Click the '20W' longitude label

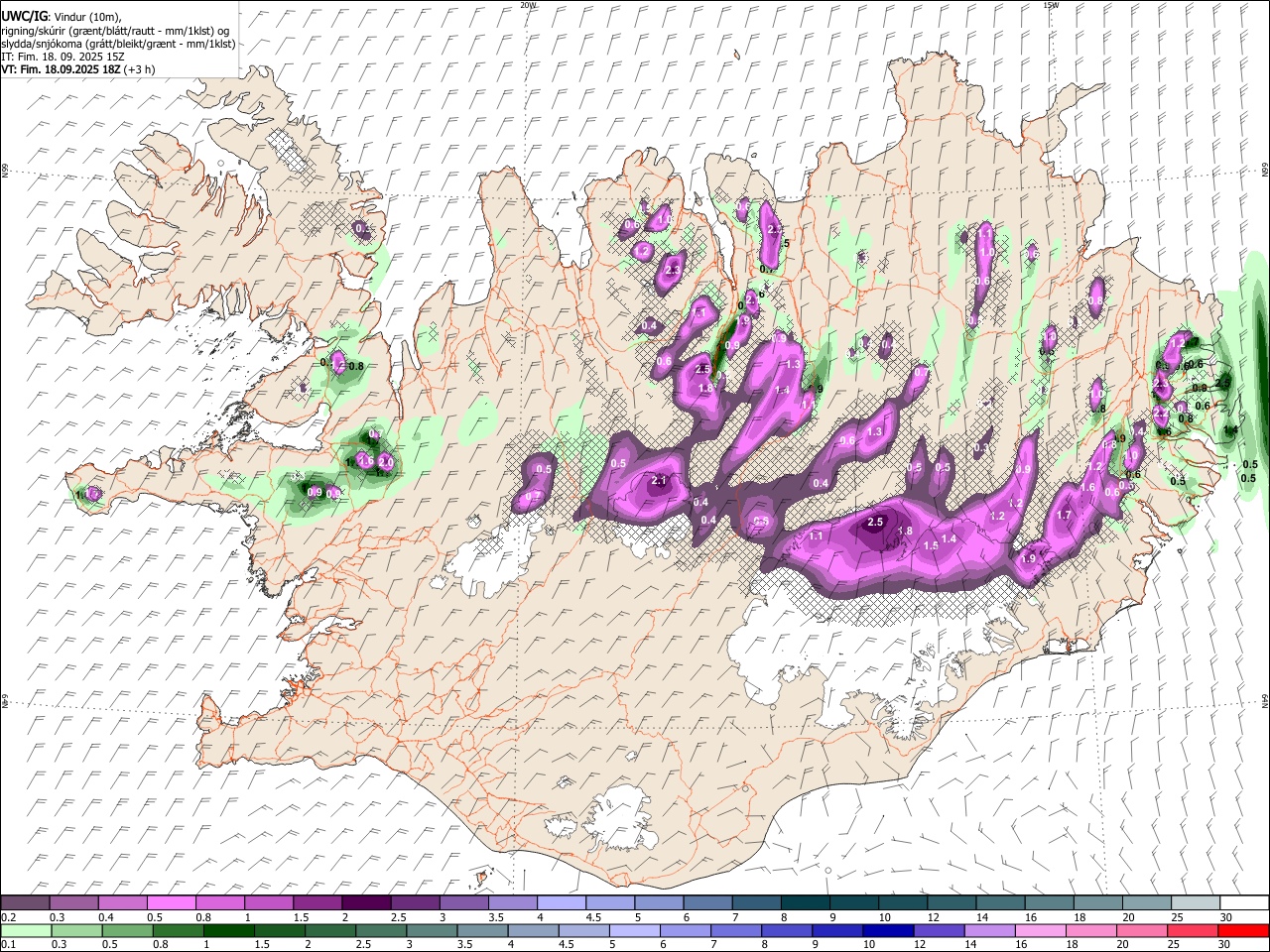pyautogui.click(x=529, y=5)
